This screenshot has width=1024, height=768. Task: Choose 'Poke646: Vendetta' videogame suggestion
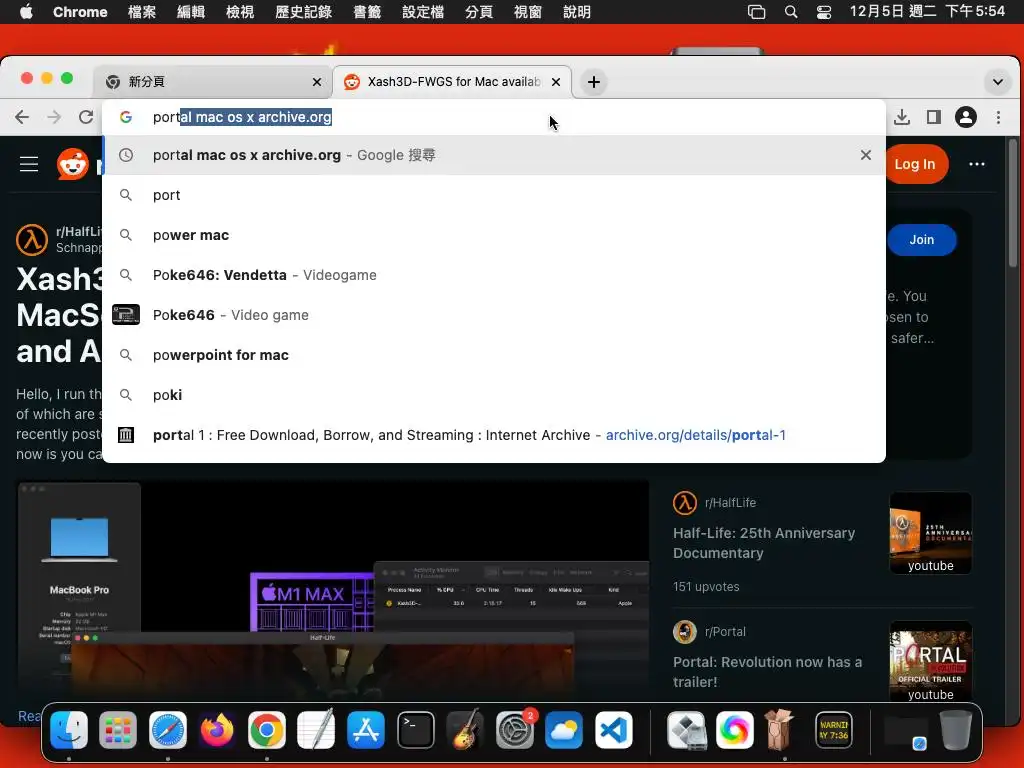pos(493,275)
